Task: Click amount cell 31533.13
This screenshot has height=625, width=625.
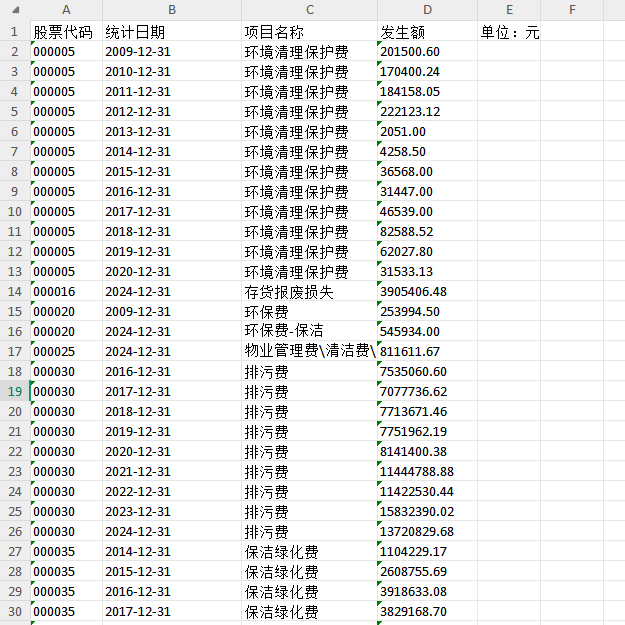Action: pyautogui.click(x=427, y=271)
